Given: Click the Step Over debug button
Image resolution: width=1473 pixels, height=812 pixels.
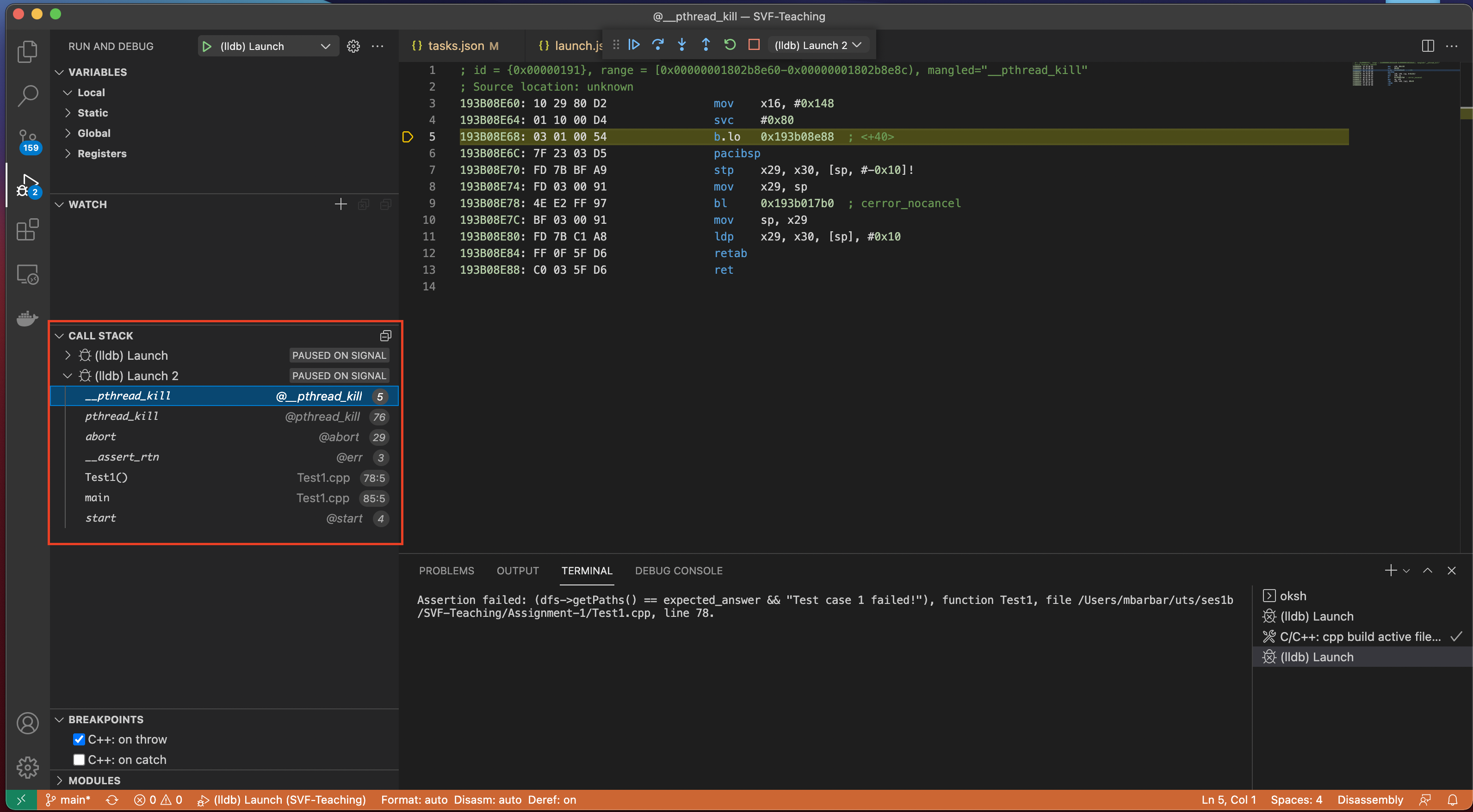Looking at the screenshot, I should pyautogui.click(x=657, y=44).
